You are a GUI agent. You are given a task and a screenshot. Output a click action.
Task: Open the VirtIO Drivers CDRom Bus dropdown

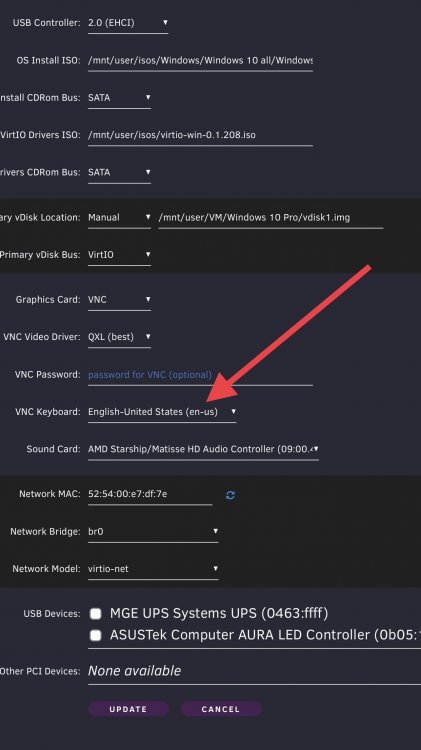[x=119, y=172]
